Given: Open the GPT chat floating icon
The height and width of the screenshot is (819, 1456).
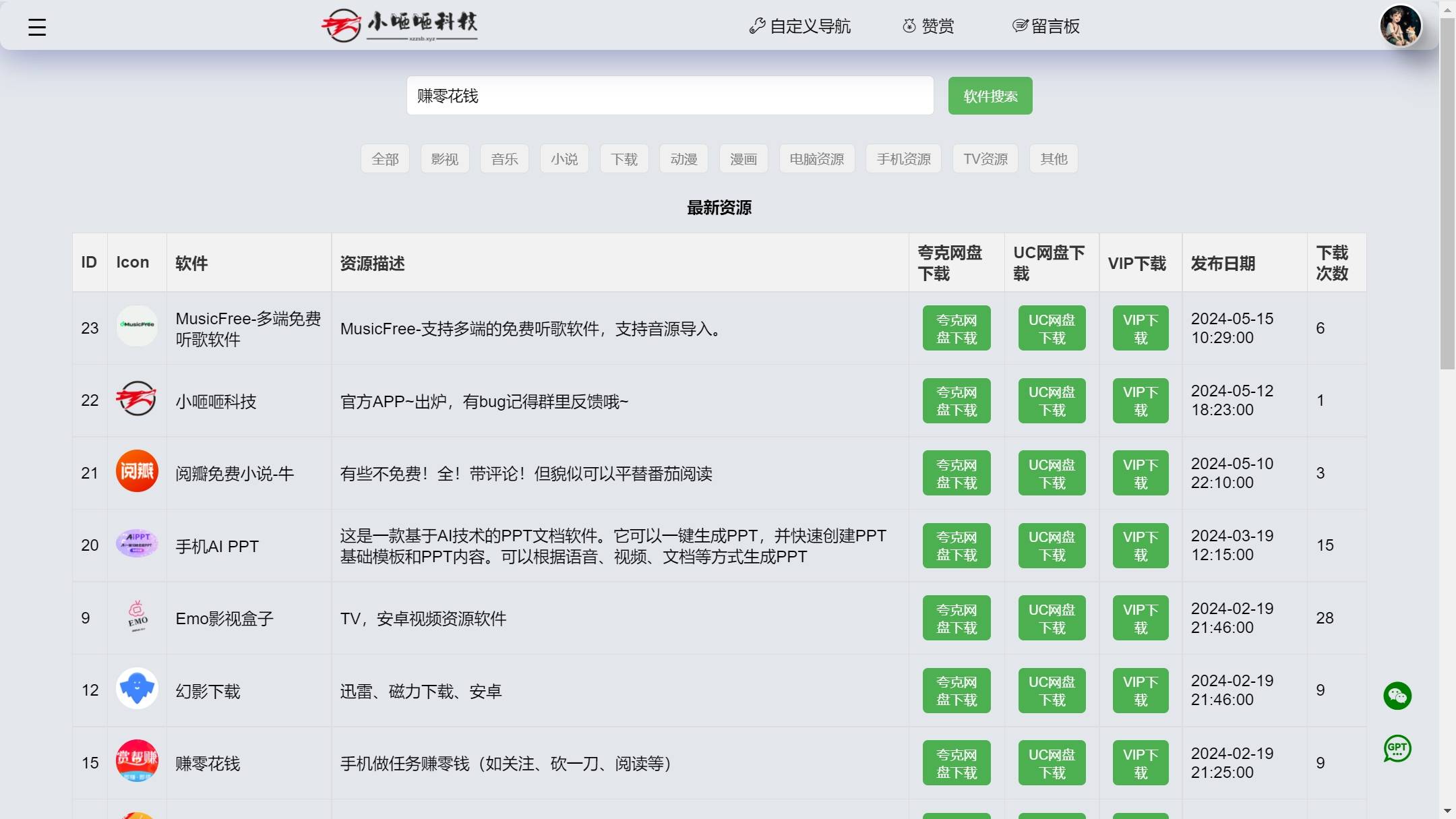Looking at the screenshot, I should 1397,748.
